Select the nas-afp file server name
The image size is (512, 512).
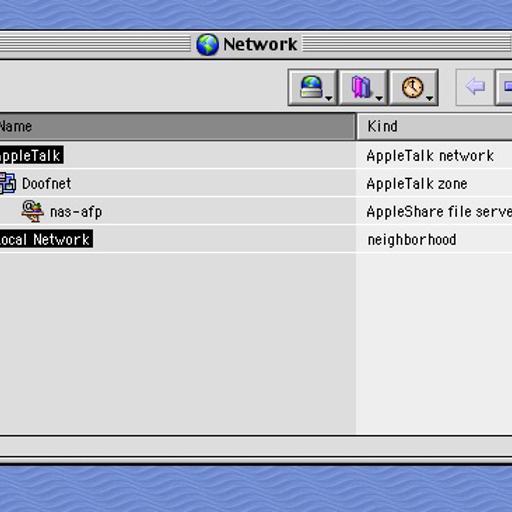[76, 212]
